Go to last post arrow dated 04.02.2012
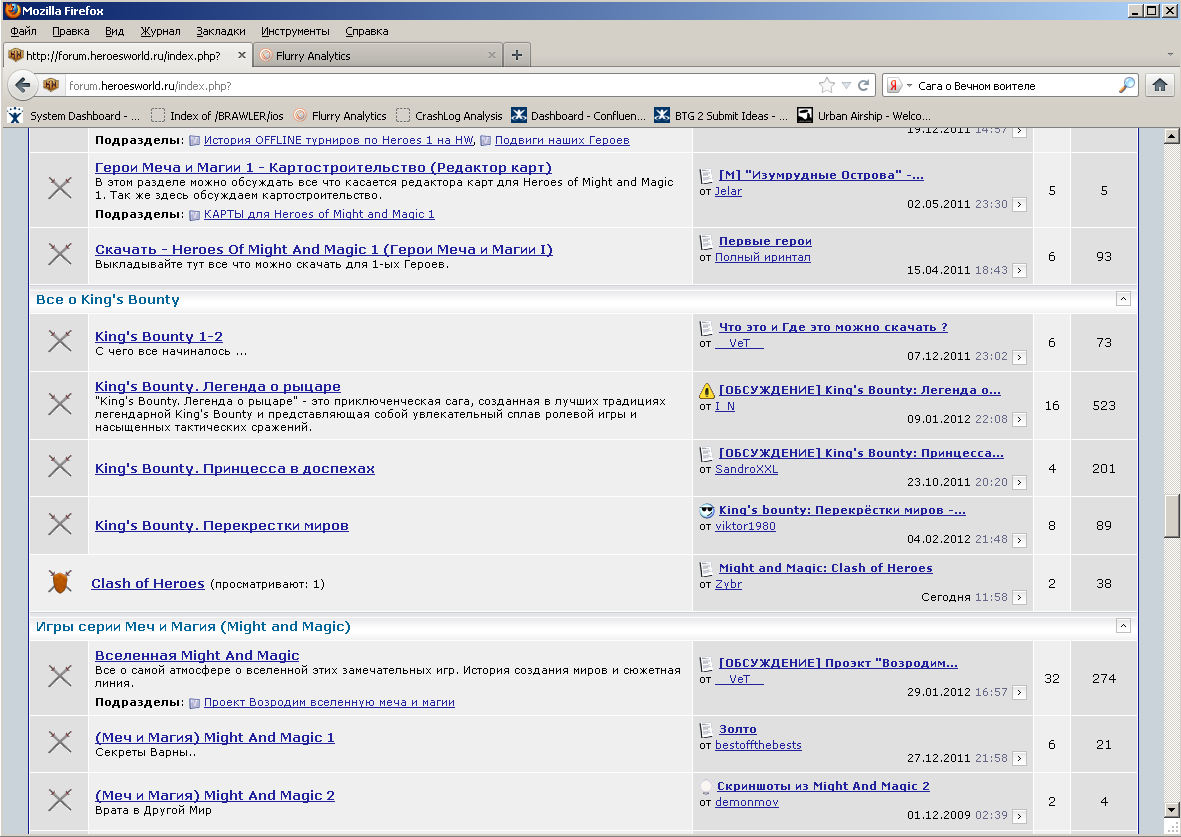 [x=1019, y=540]
